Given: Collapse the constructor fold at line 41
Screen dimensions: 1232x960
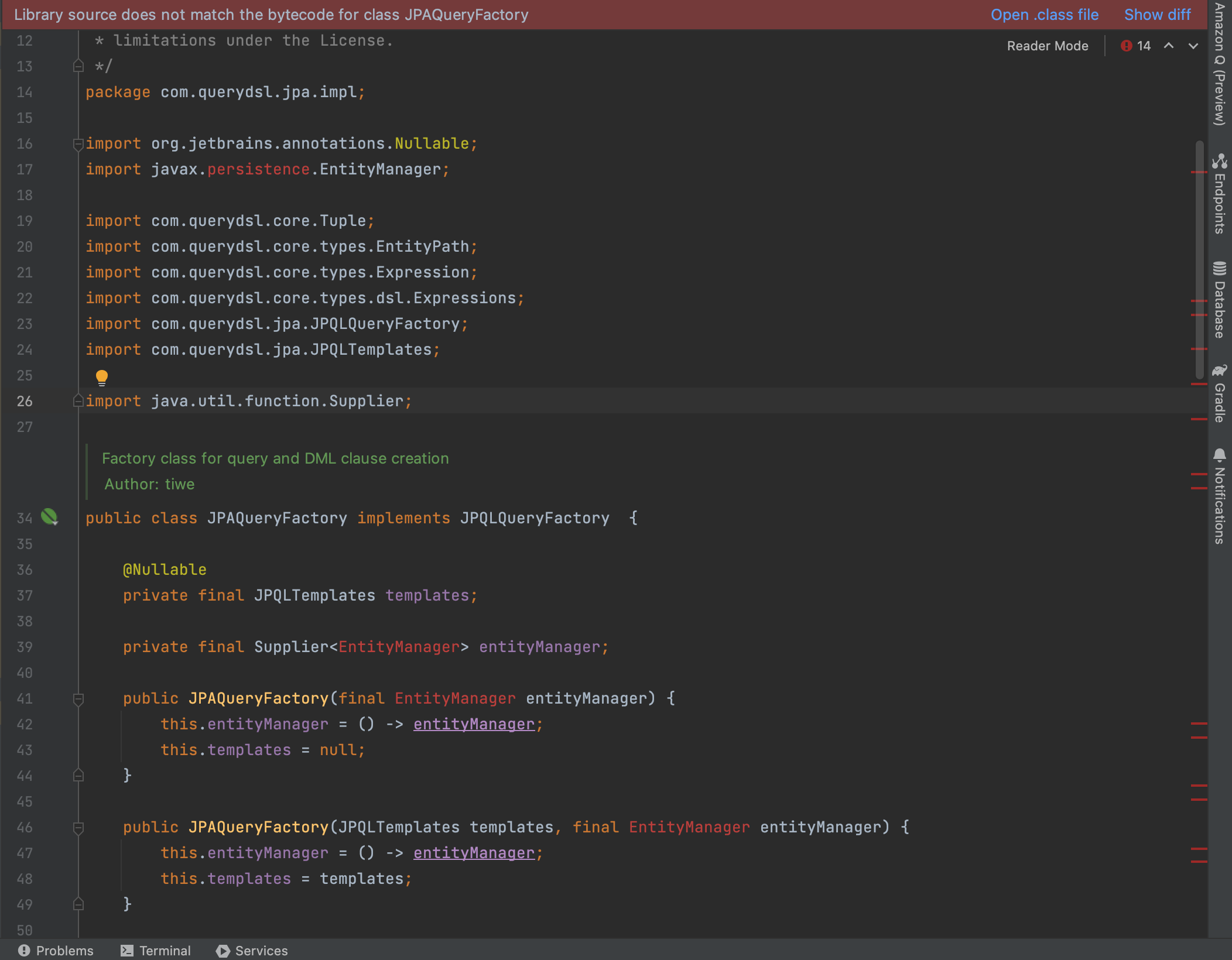Looking at the screenshot, I should (x=78, y=699).
